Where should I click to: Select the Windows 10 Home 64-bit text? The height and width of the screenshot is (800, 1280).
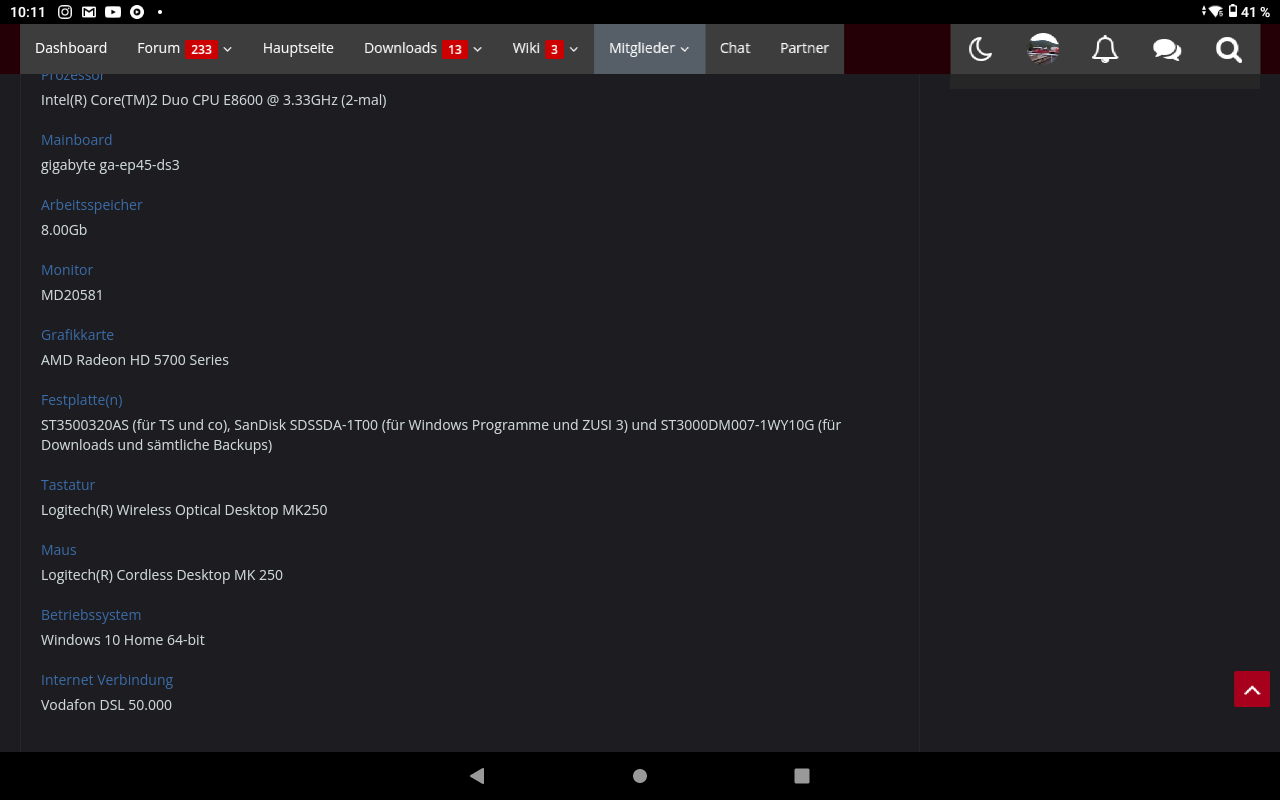pos(123,640)
